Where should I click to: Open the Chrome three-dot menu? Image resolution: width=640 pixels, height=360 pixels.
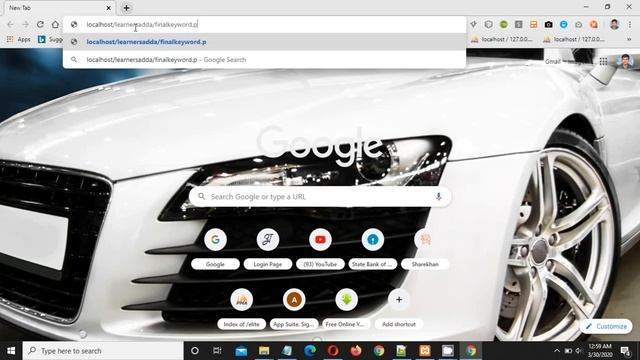pyautogui.click(x=630, y=24)
